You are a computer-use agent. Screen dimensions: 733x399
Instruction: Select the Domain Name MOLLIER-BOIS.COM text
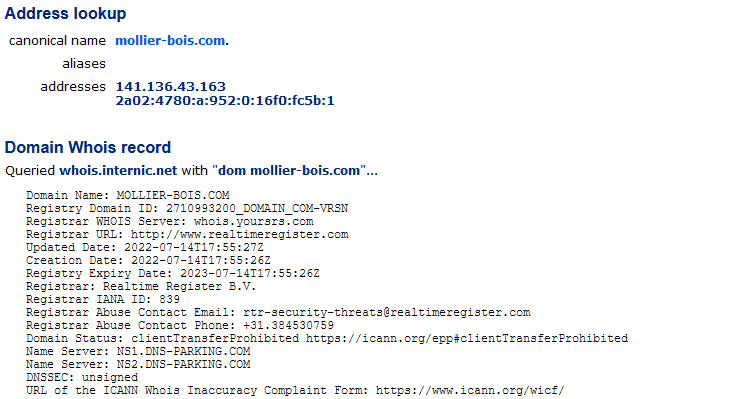click(173, 195)
